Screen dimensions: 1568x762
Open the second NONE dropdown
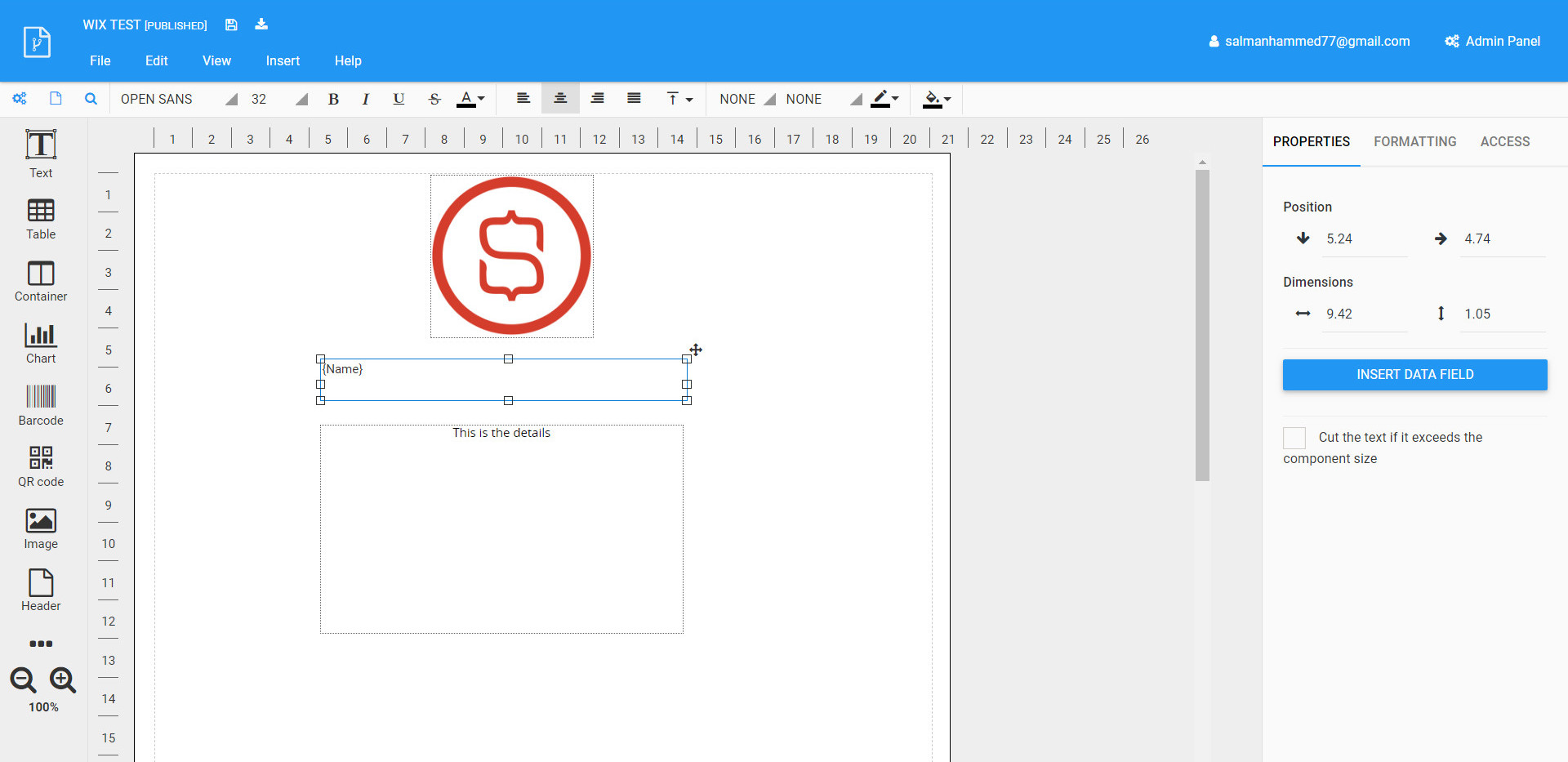(823, 99)
